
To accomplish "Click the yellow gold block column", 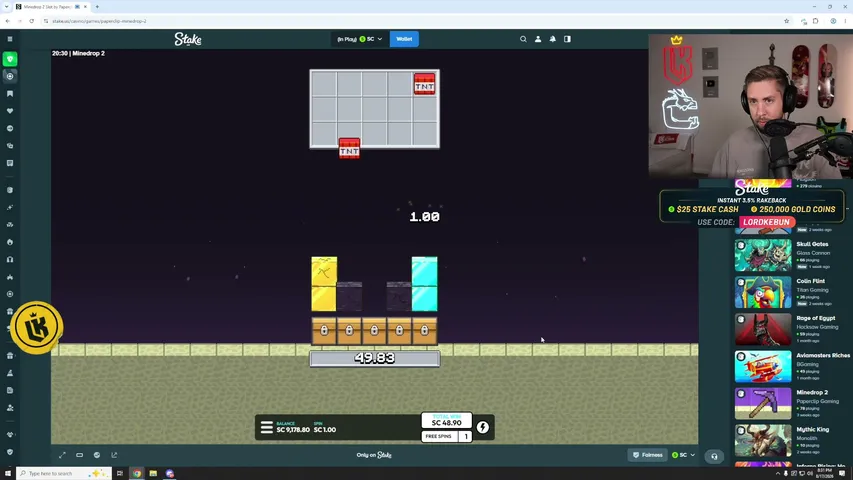I will coord(324,284).
